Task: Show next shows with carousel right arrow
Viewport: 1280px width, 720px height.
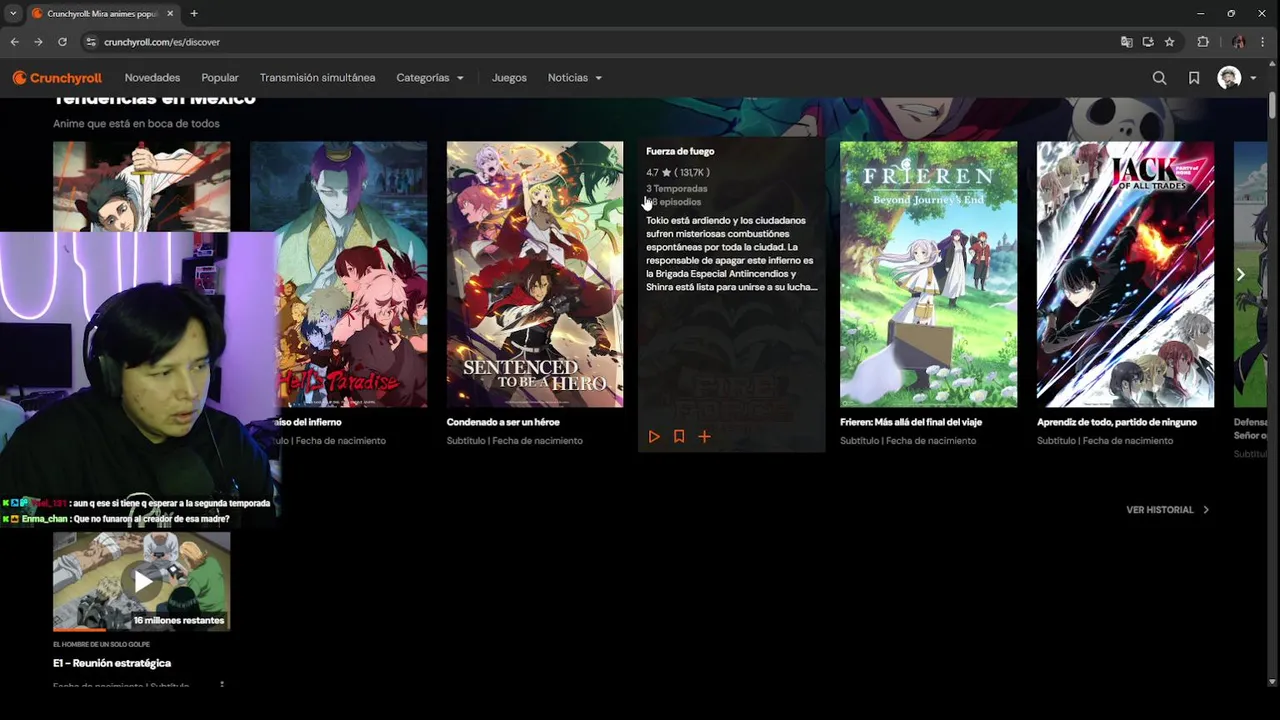Action: pos(1240,274)
